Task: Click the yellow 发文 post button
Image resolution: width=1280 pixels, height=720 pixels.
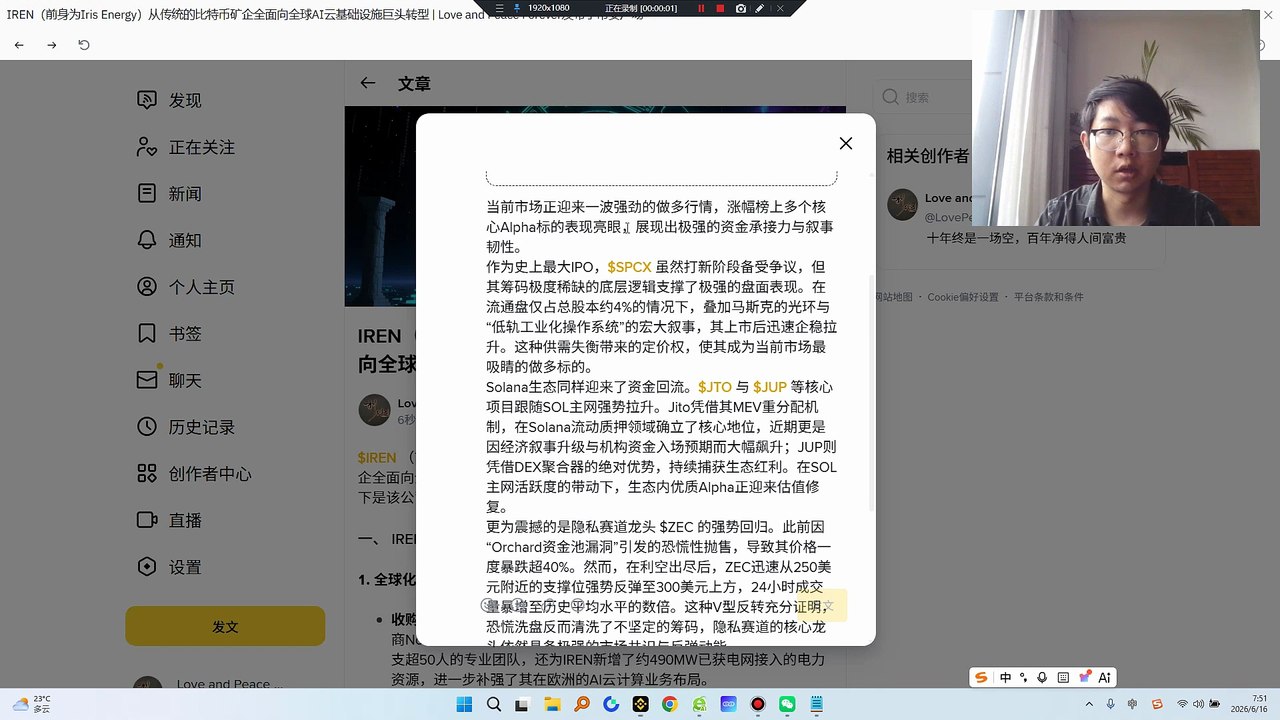Action: [225, 626]
